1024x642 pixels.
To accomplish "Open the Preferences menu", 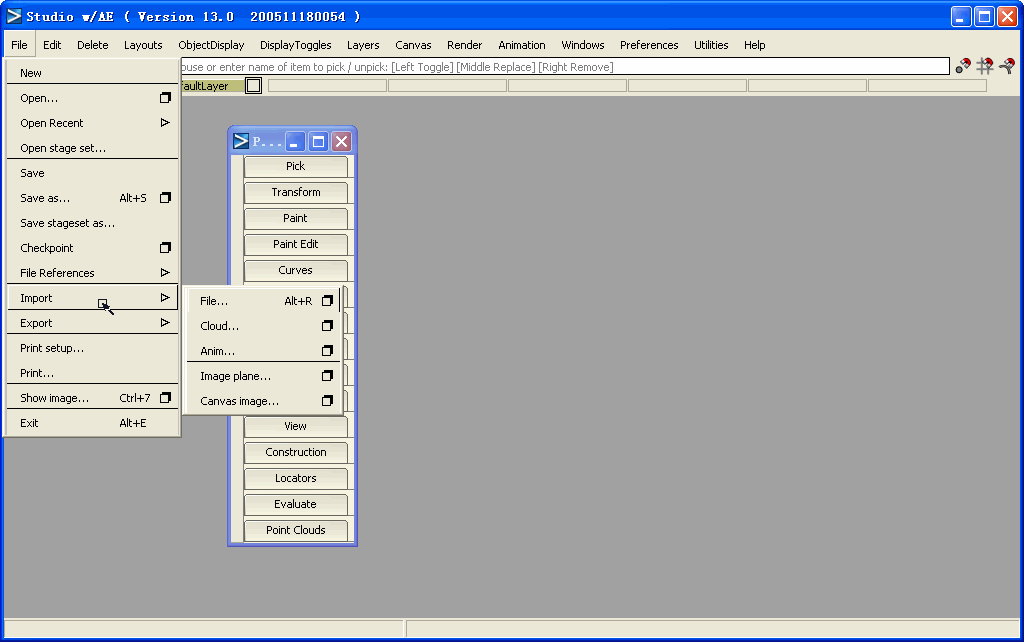I will (x=649, y=45).
